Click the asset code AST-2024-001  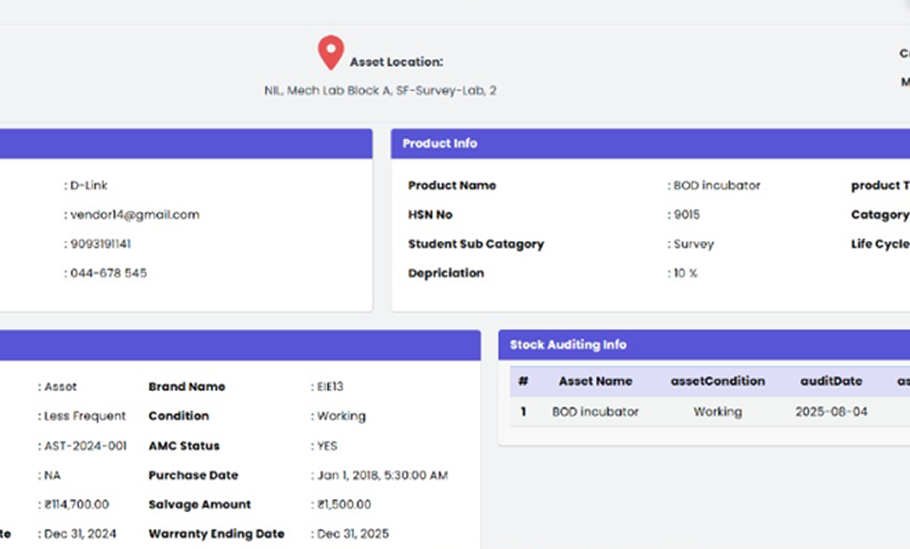(85, 446)
